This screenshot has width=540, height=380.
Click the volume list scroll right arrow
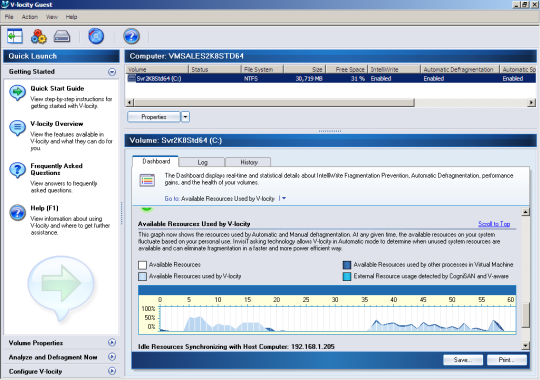click(531, 102)
